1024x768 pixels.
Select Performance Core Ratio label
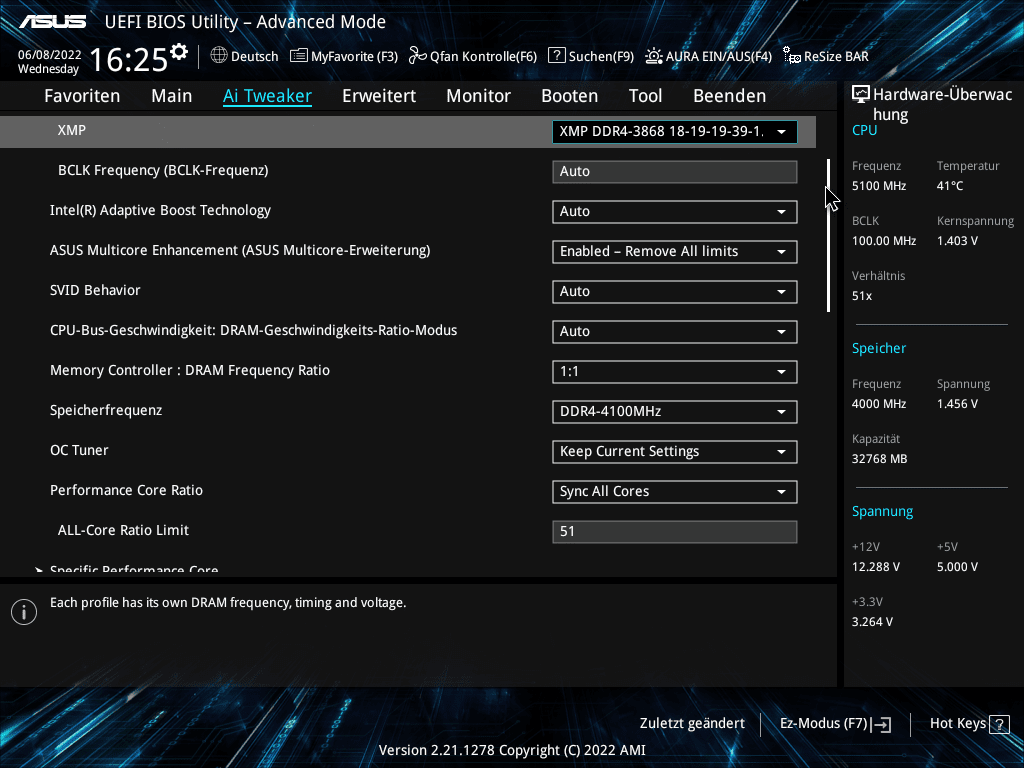pyautogui.click(x=126, y=490)
